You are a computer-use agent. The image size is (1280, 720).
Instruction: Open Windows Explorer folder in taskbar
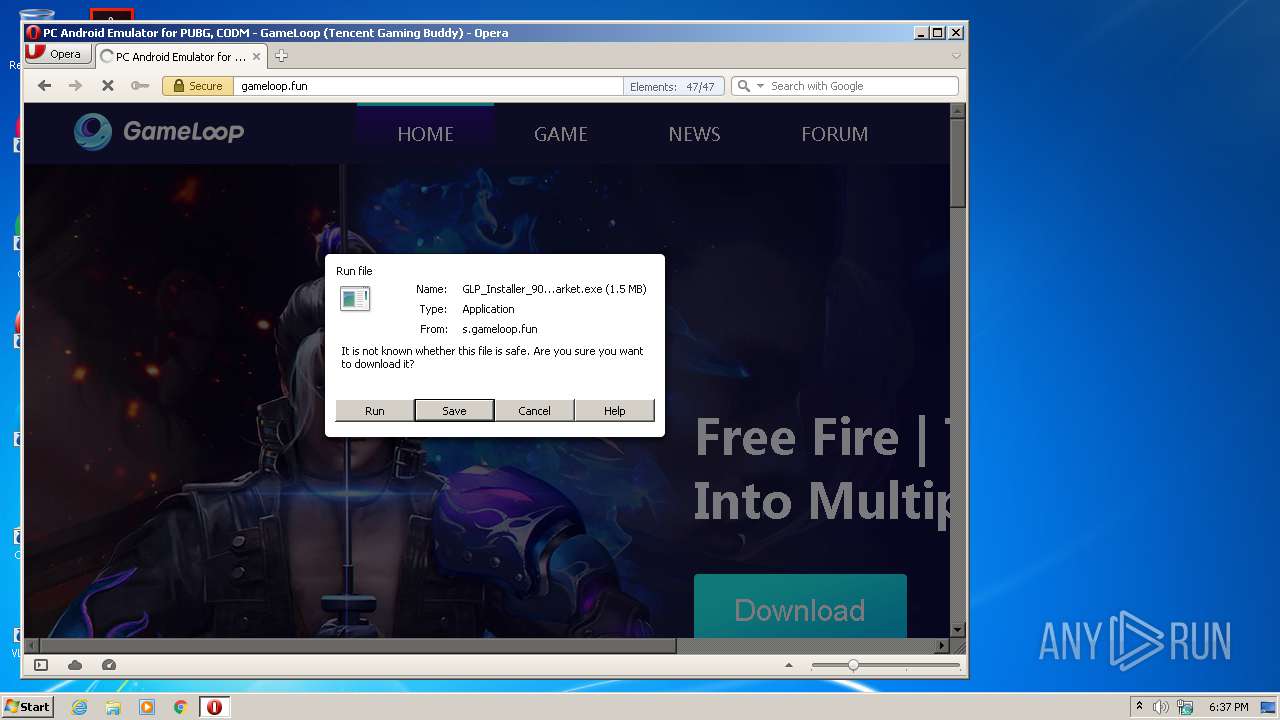pyautogui.click(x=113, y=707)
